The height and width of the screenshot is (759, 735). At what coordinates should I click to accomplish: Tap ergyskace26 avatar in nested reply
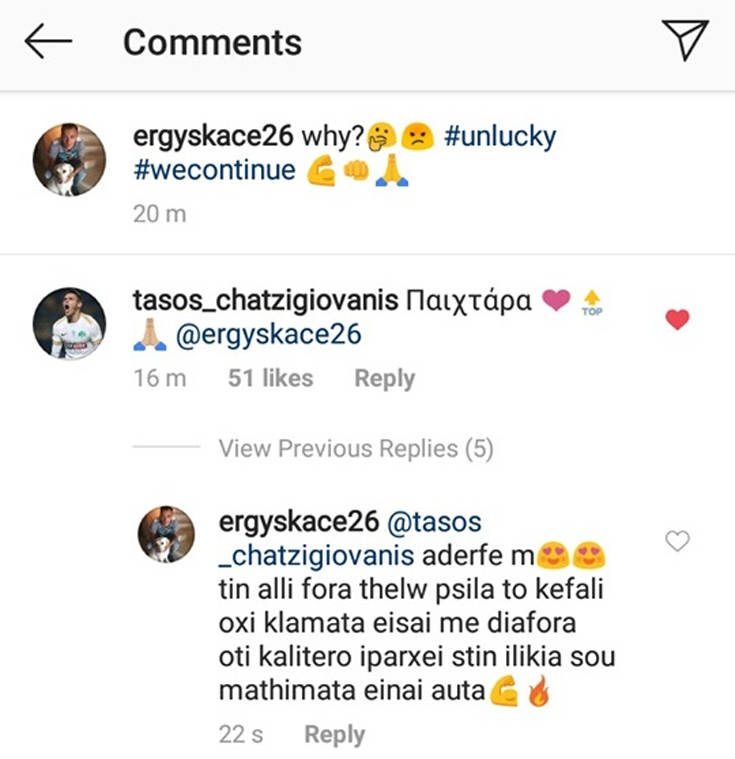(x=165, y=533)
